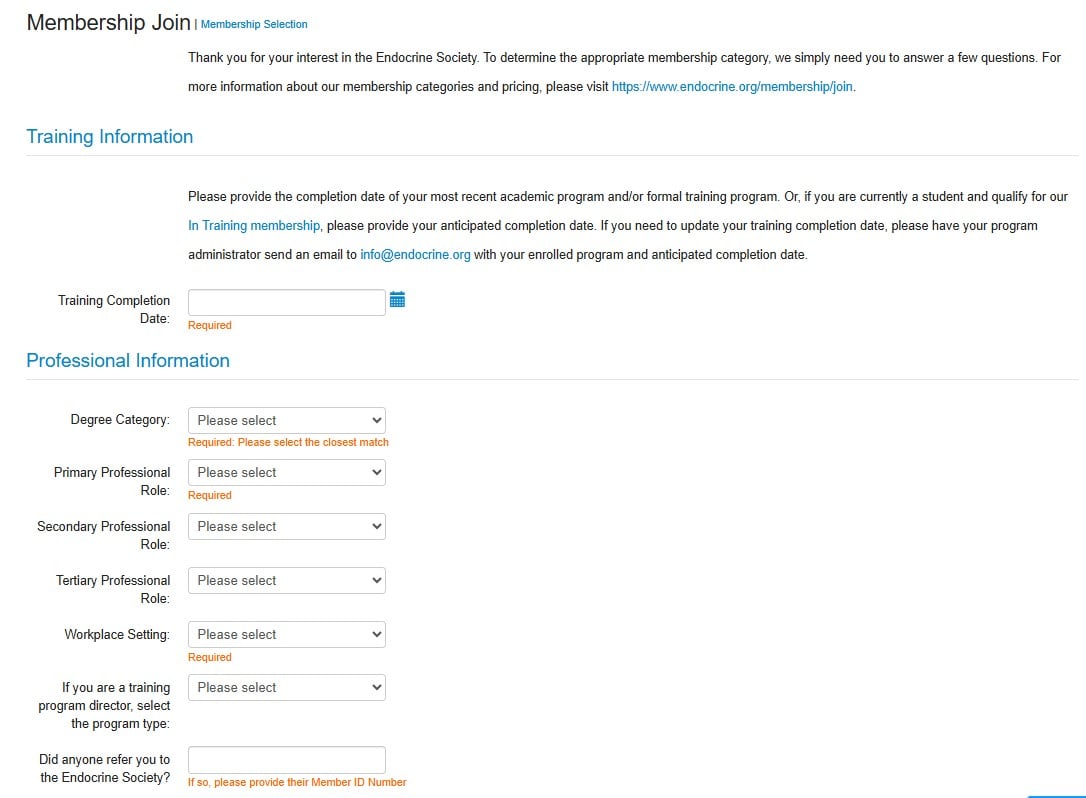Click the Degree Category field label
This screenshot has width=1086, height=798.
click(120, 420)
